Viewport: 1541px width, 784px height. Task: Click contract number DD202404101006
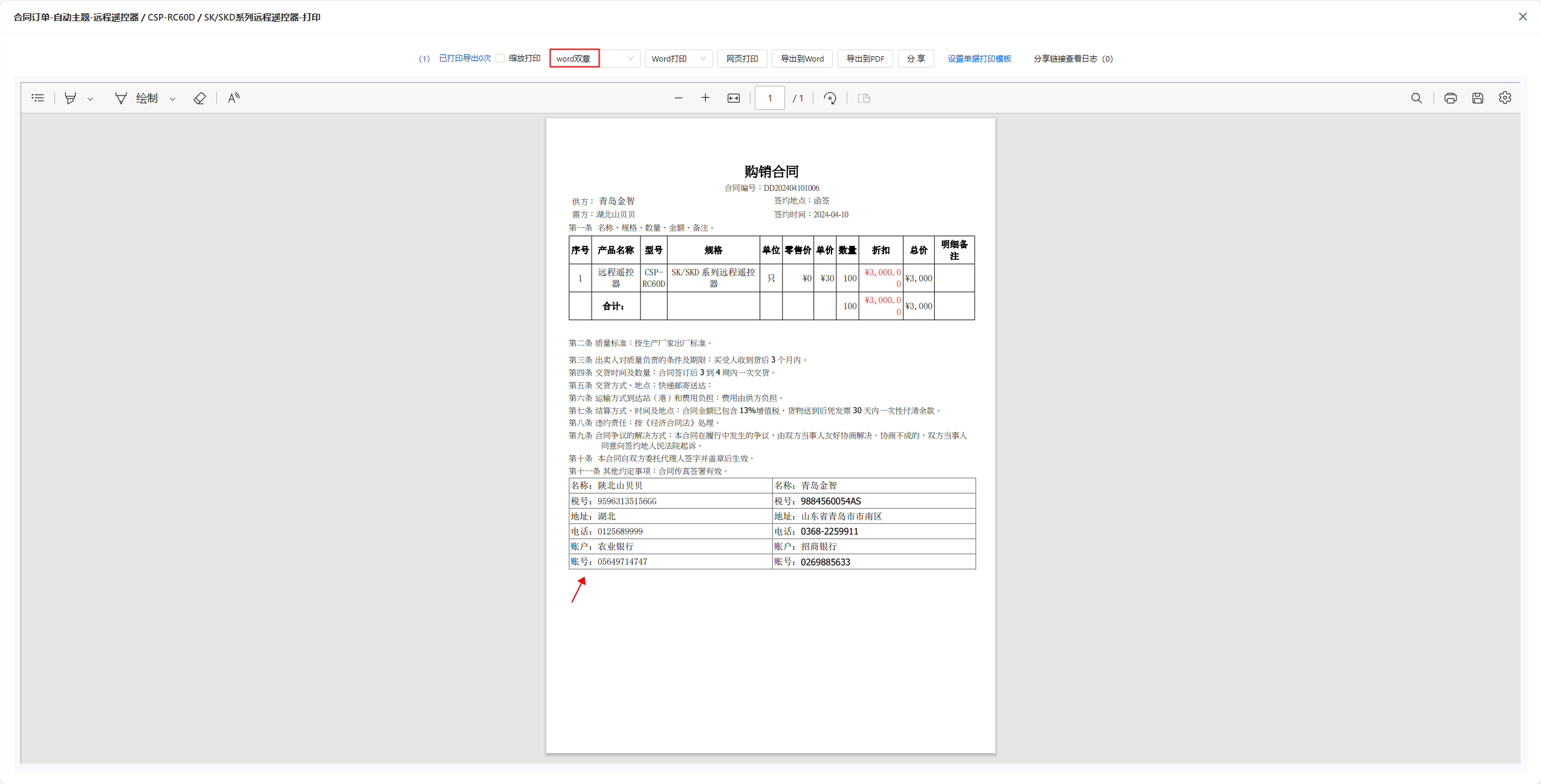click(792, 188)
